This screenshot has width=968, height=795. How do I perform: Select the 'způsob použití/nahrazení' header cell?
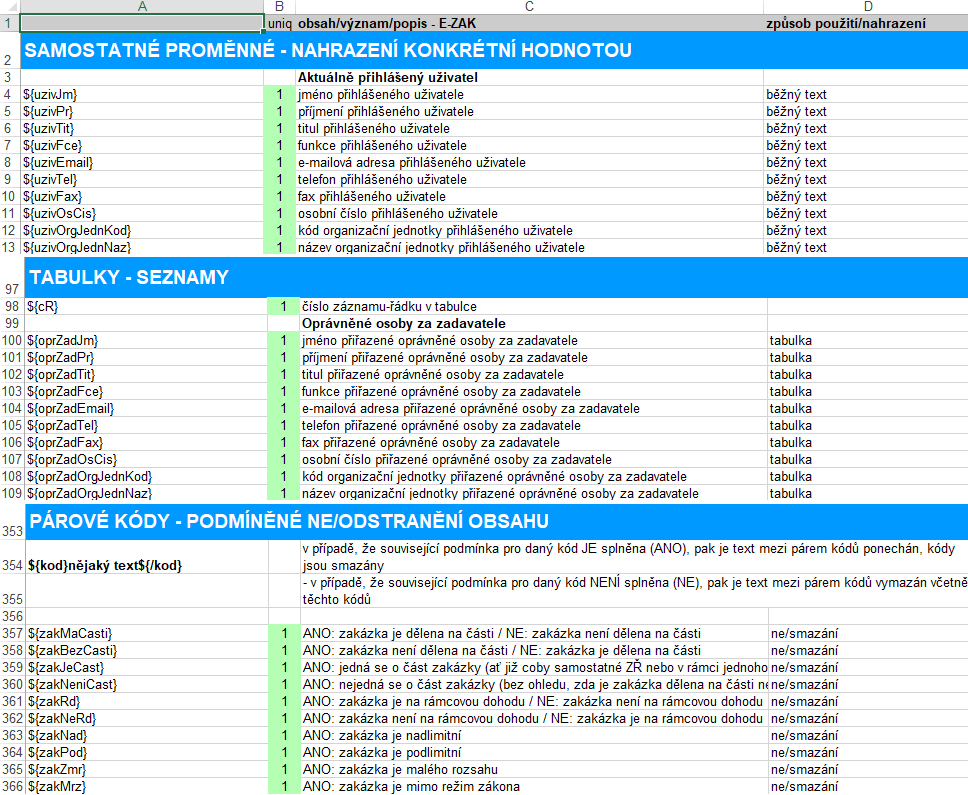(x=865, y=22)
